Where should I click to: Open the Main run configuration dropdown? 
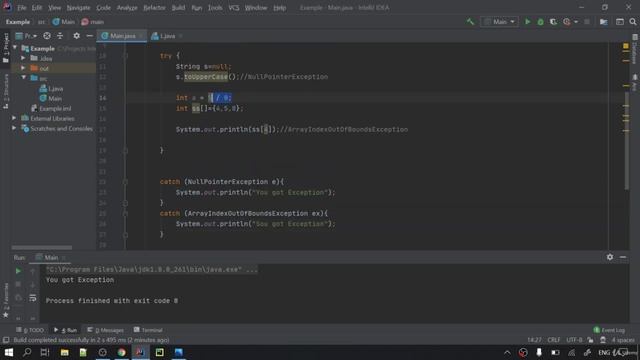[x=500, y=22]
